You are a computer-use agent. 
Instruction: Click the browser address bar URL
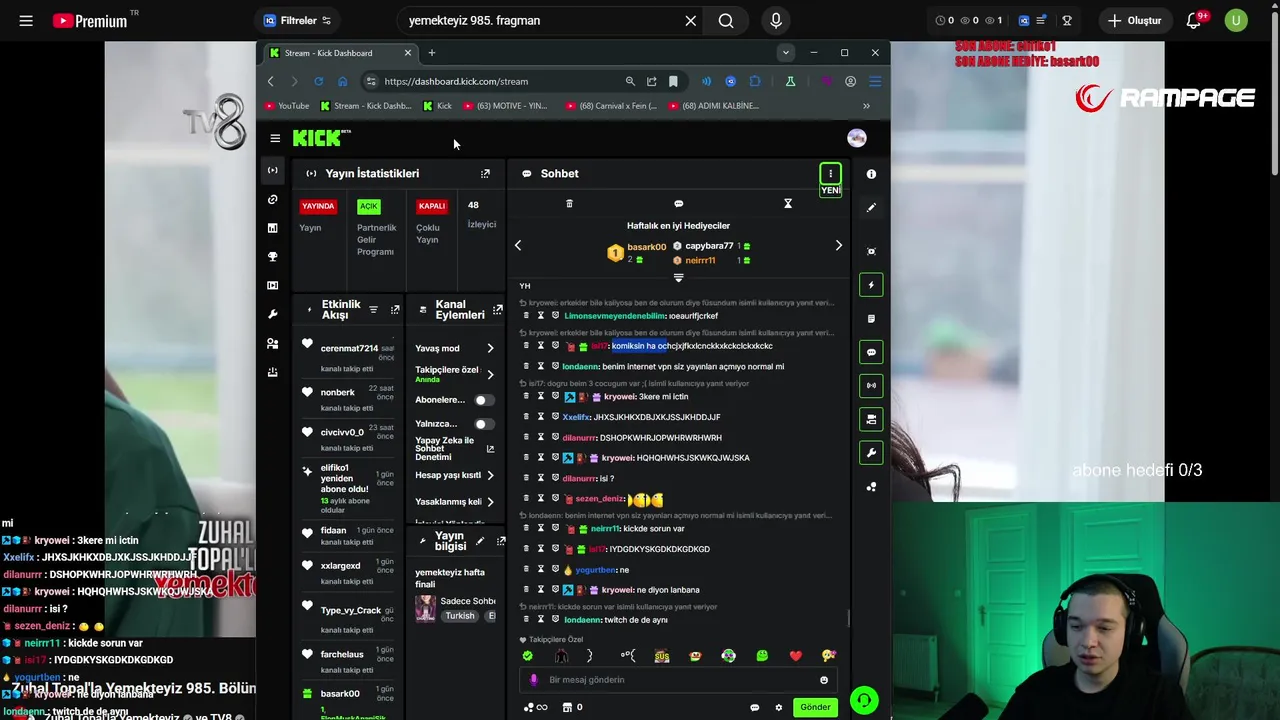[456, 81]
